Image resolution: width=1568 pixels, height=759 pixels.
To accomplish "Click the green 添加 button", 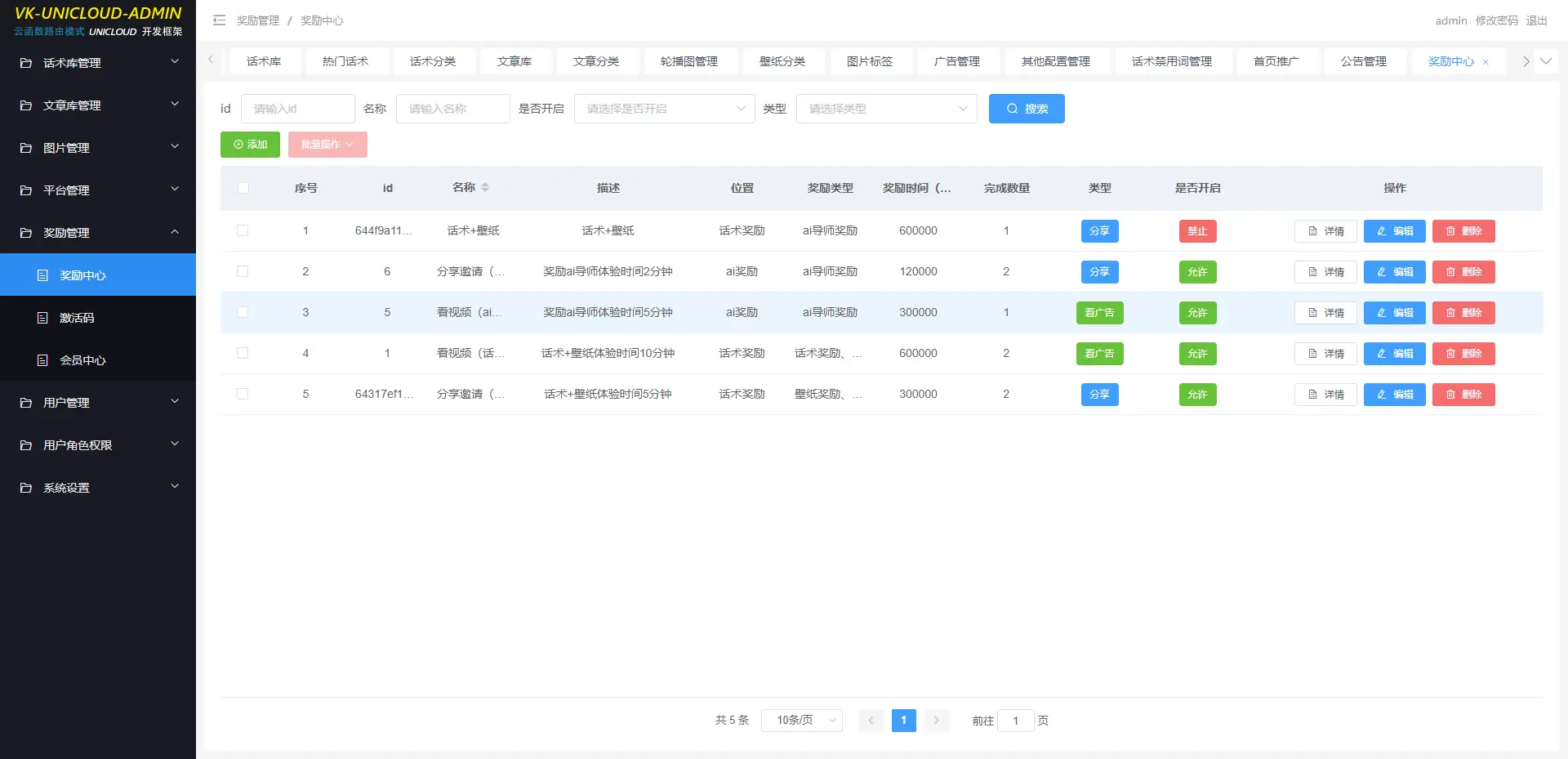I will (250, 145).
